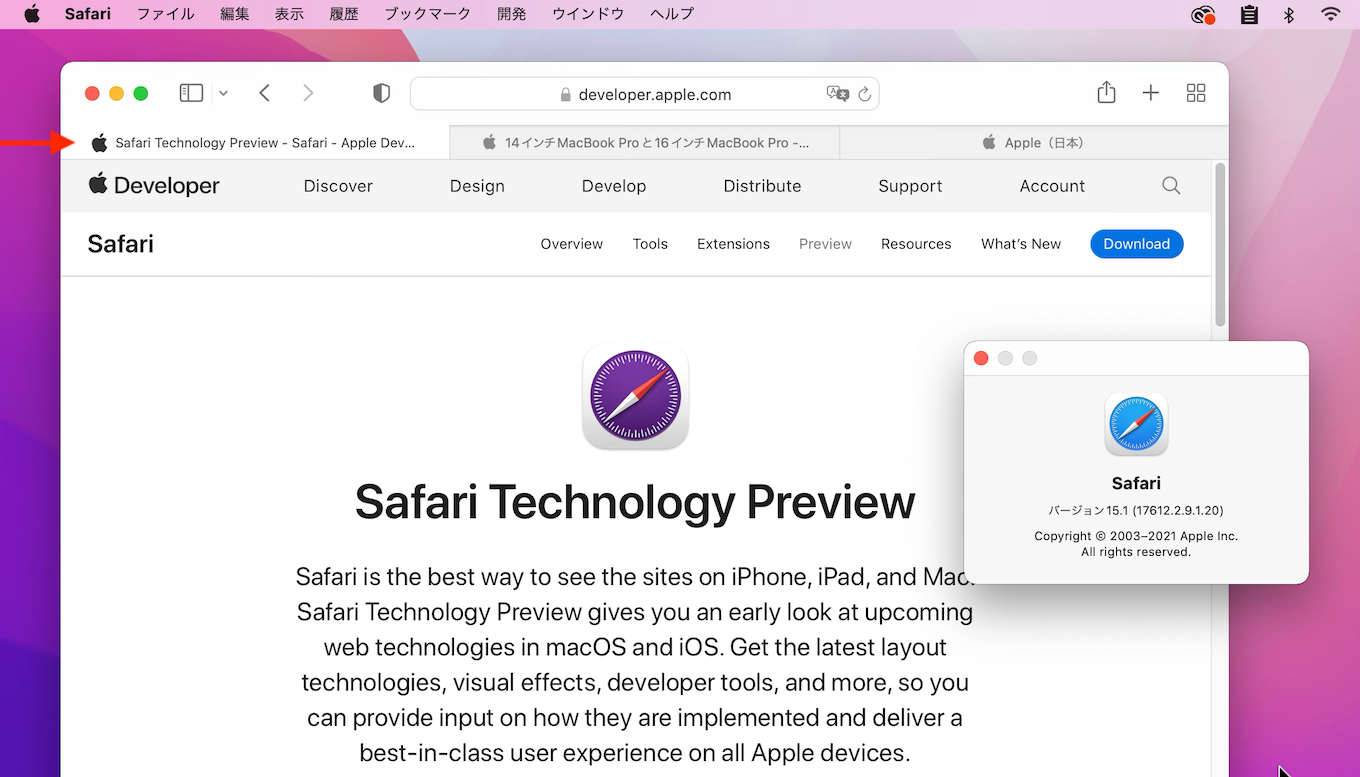Go to the Resources subpage

tap(916, 244)
